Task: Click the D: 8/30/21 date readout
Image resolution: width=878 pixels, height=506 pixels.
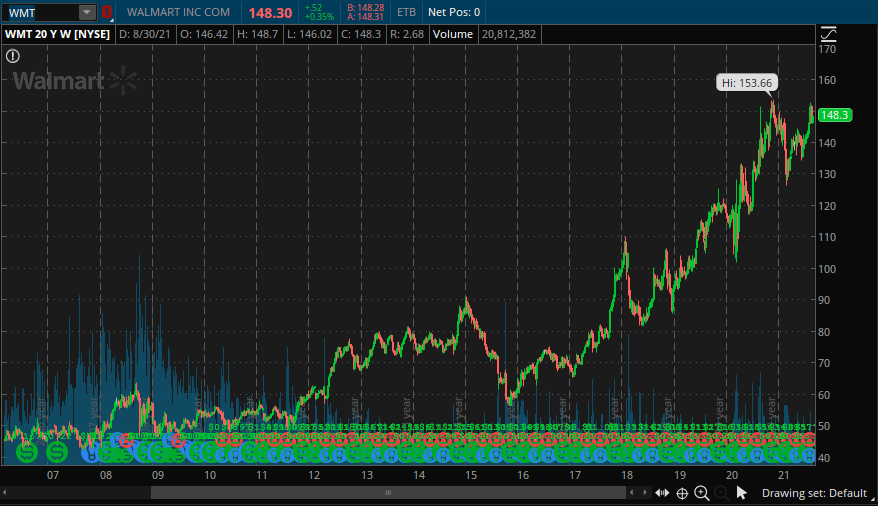Action: 144,34
